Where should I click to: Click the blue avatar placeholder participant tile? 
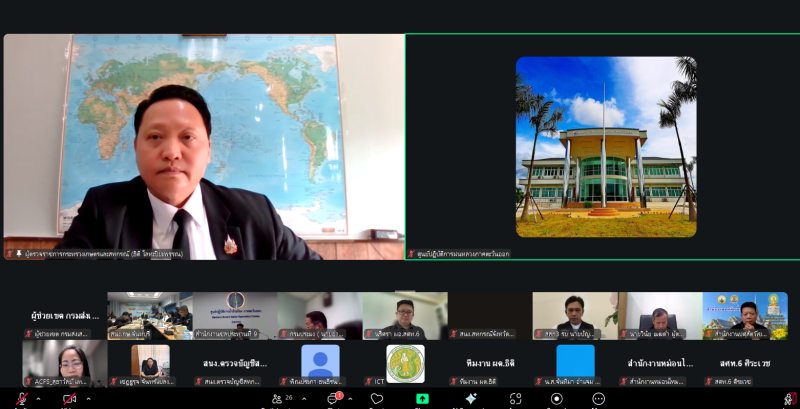click(x=320, y=361)
